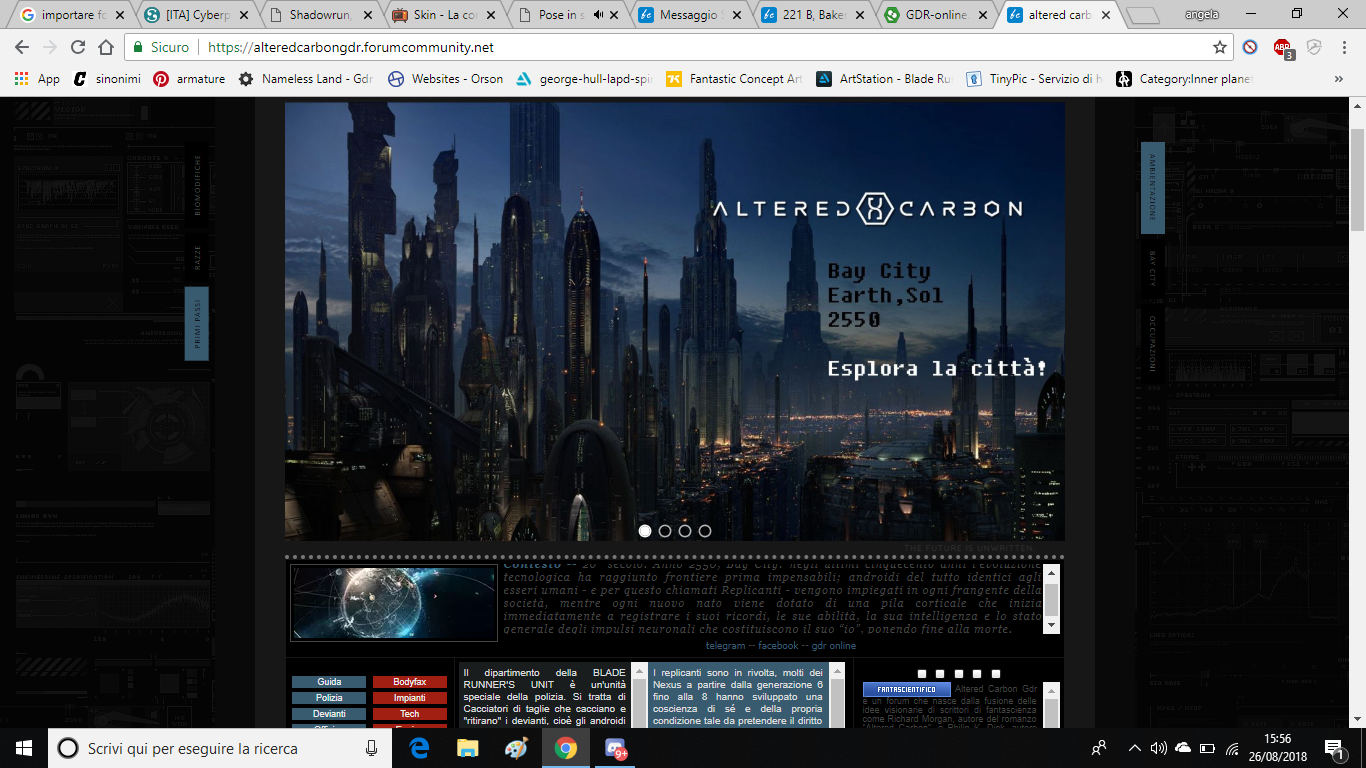Open the Discord taskbar icon

pos(615,748)
